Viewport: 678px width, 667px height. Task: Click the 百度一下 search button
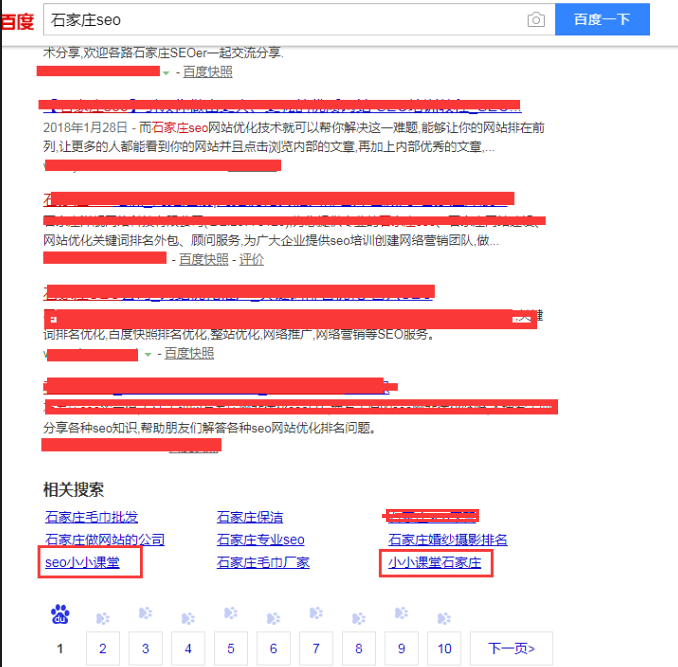click(x=602, y=19)
